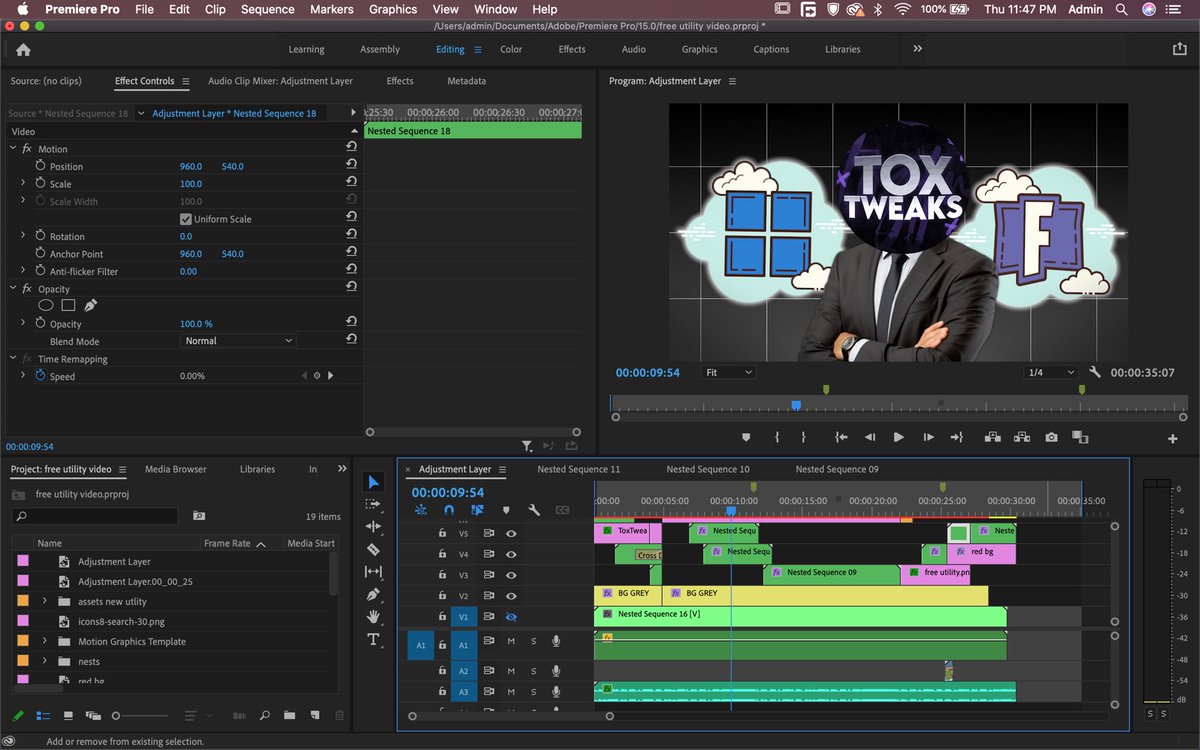Click the rectangle opacity mask tool
This screenshot has height=750, width=1200.
point(68,305)
